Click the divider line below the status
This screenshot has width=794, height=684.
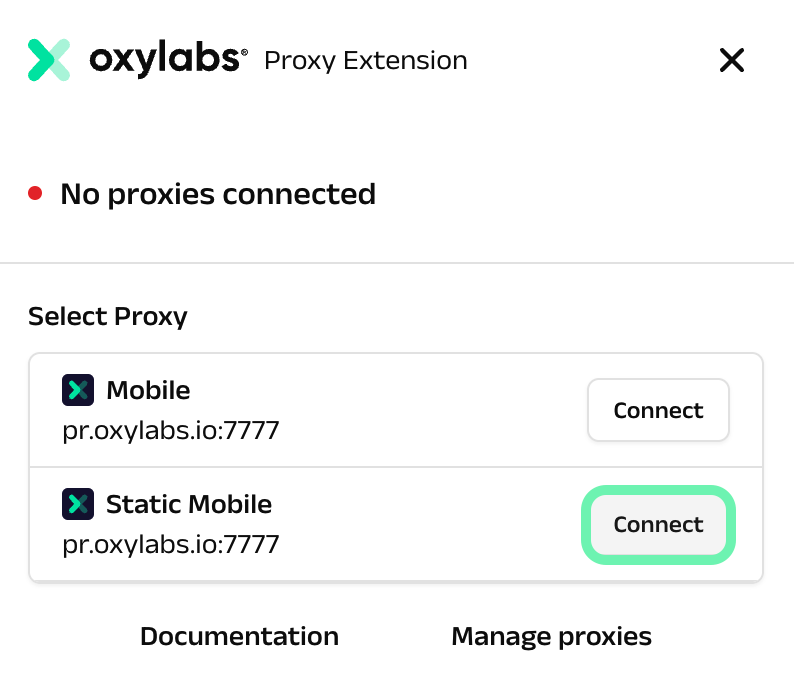[397, 263]
